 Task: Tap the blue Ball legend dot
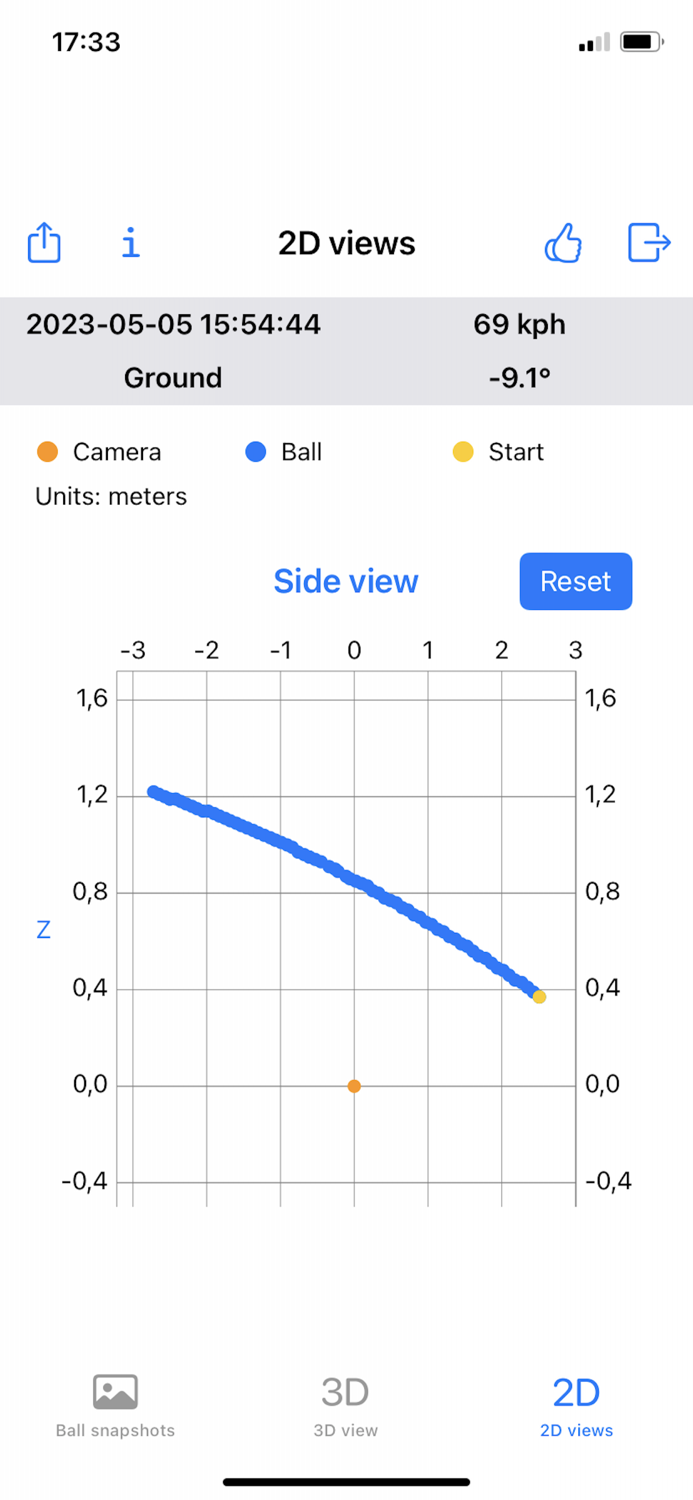point(256,452)
